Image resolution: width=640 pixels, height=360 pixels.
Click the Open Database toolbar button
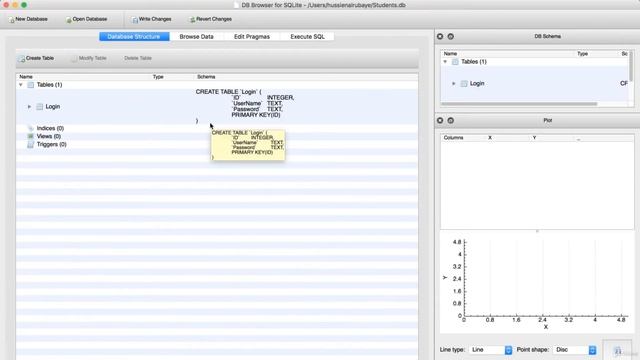[86, 19]
